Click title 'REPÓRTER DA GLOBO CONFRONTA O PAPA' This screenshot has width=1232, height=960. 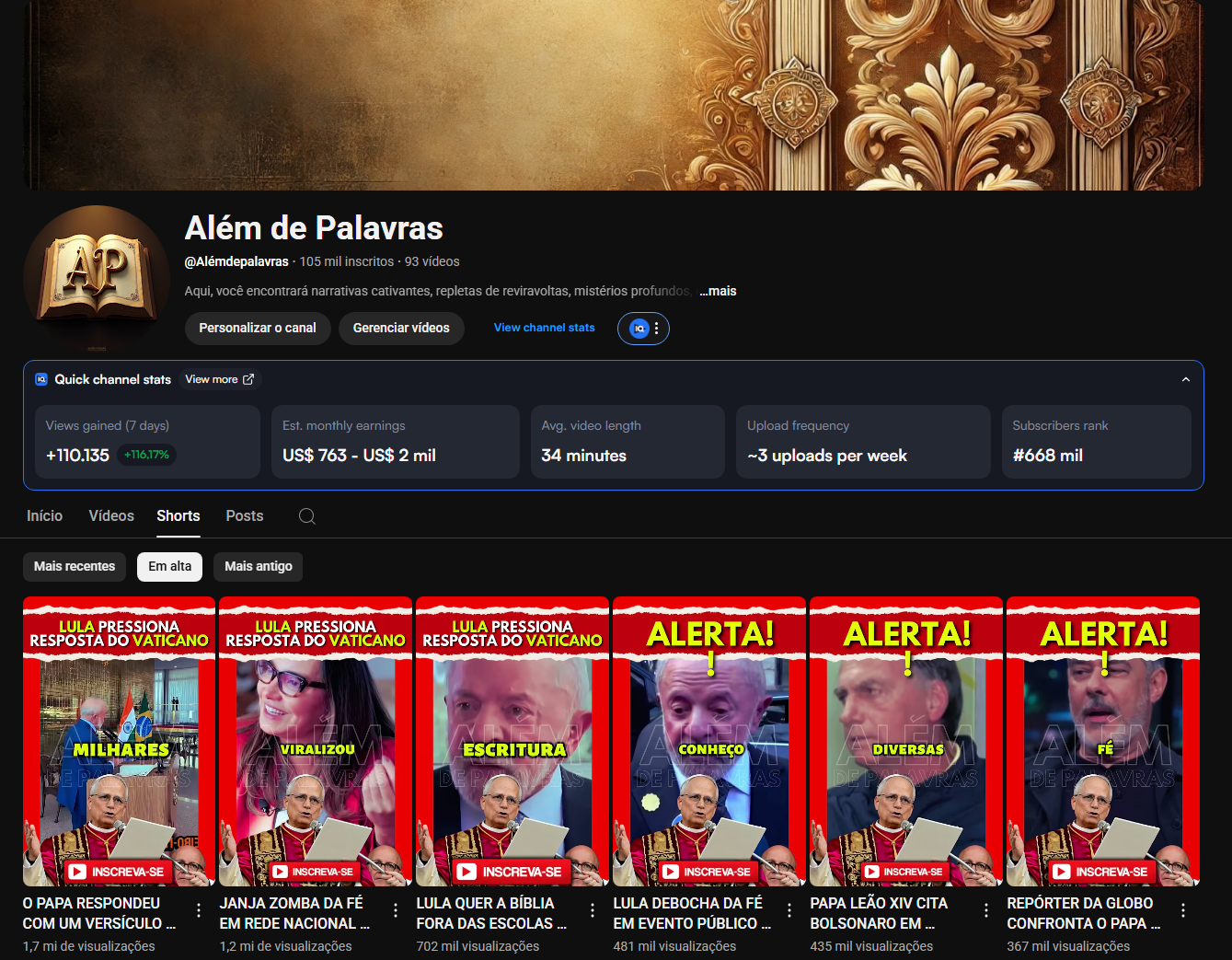point(1084,913)
